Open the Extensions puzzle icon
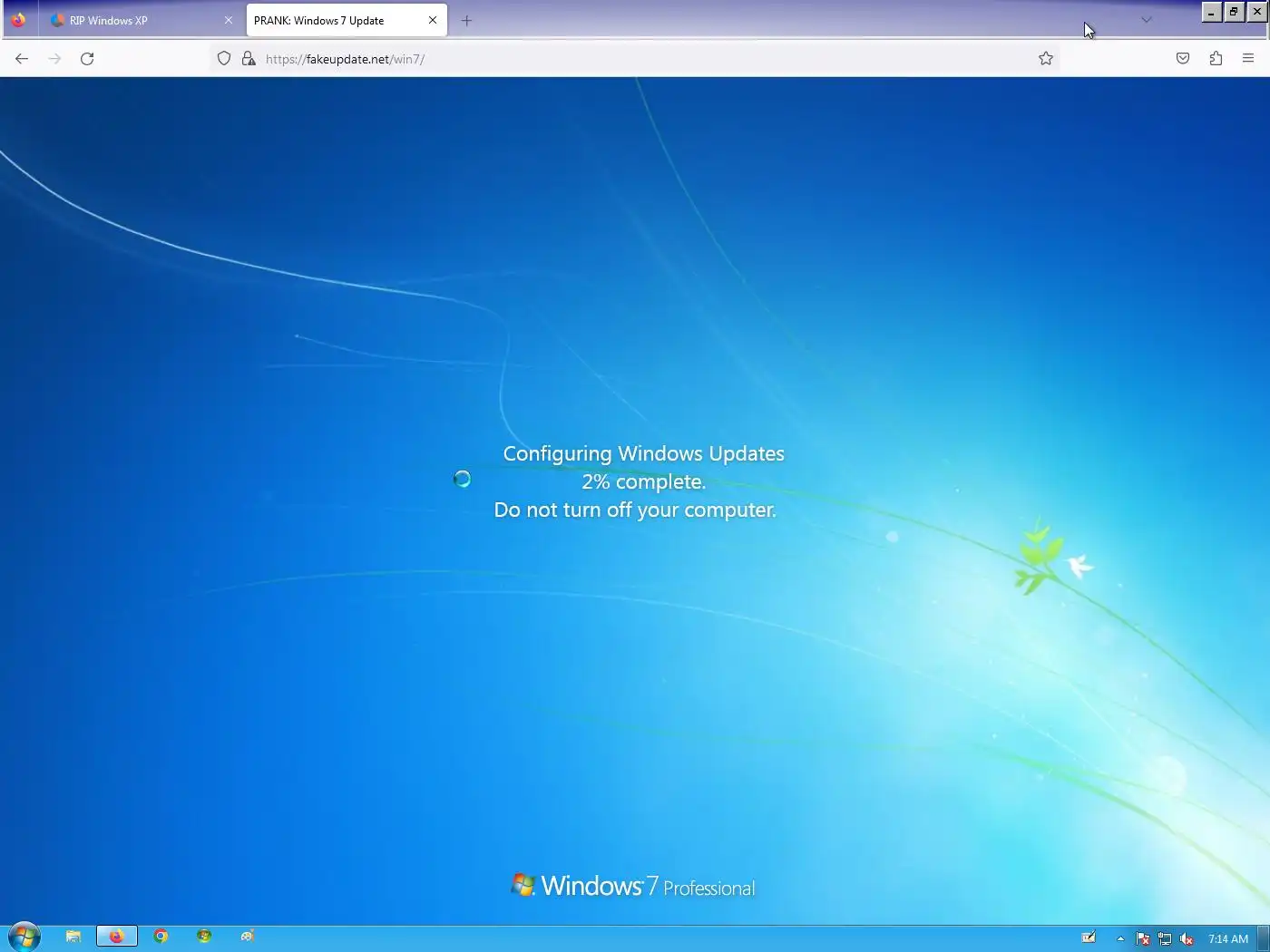 tap(1216, 59)
